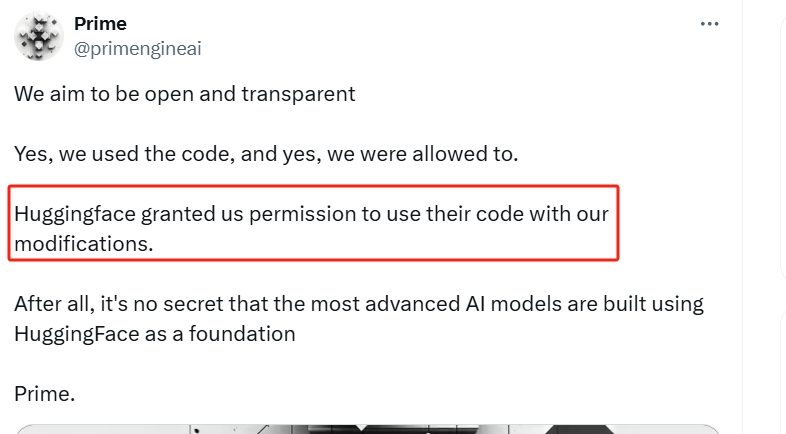
Task: Open the three-dot more options menu
Action: pyautogui.click(x=709, y=24)
